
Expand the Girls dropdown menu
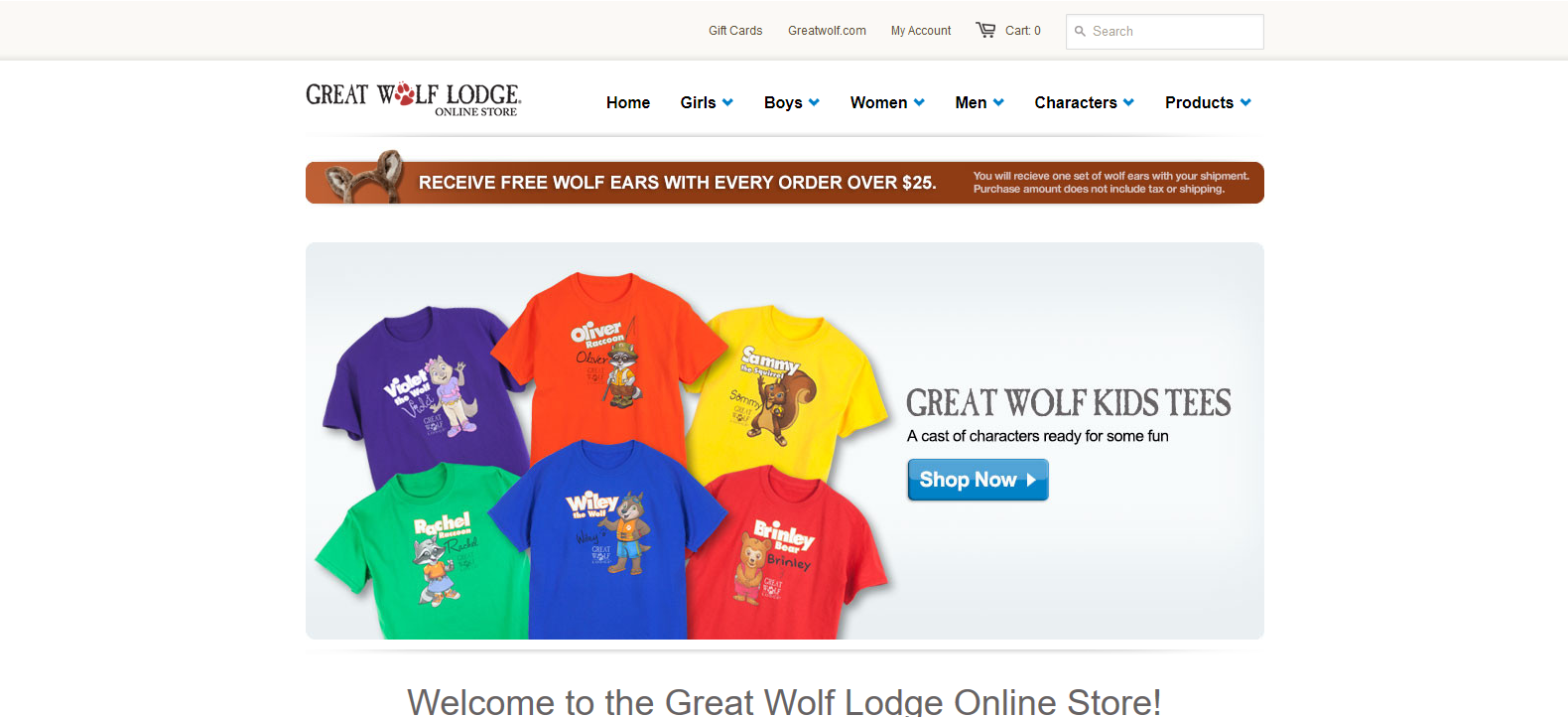click(707, 102)
